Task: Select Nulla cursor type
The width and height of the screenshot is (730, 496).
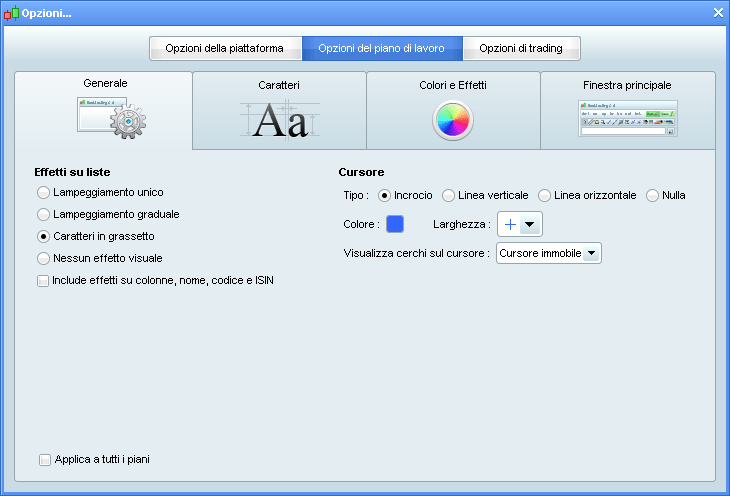Action: [652, 195]
